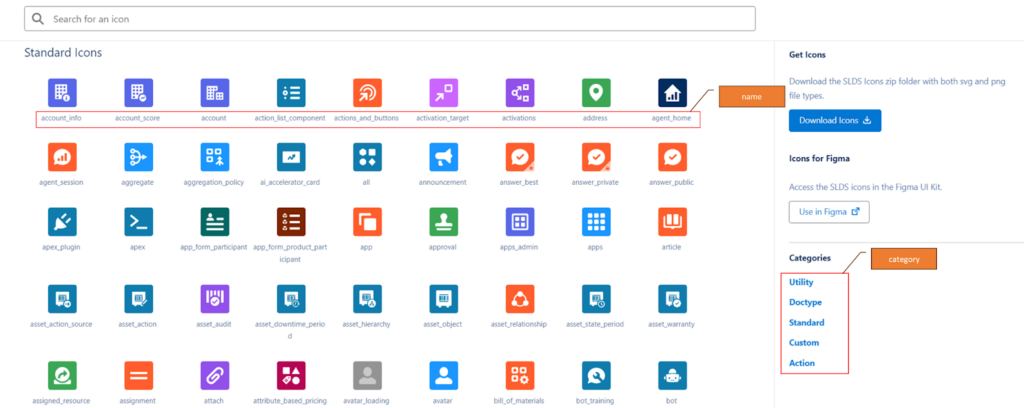Select the approval stamp icon
1024x408 pixels.
click(443, 221)
